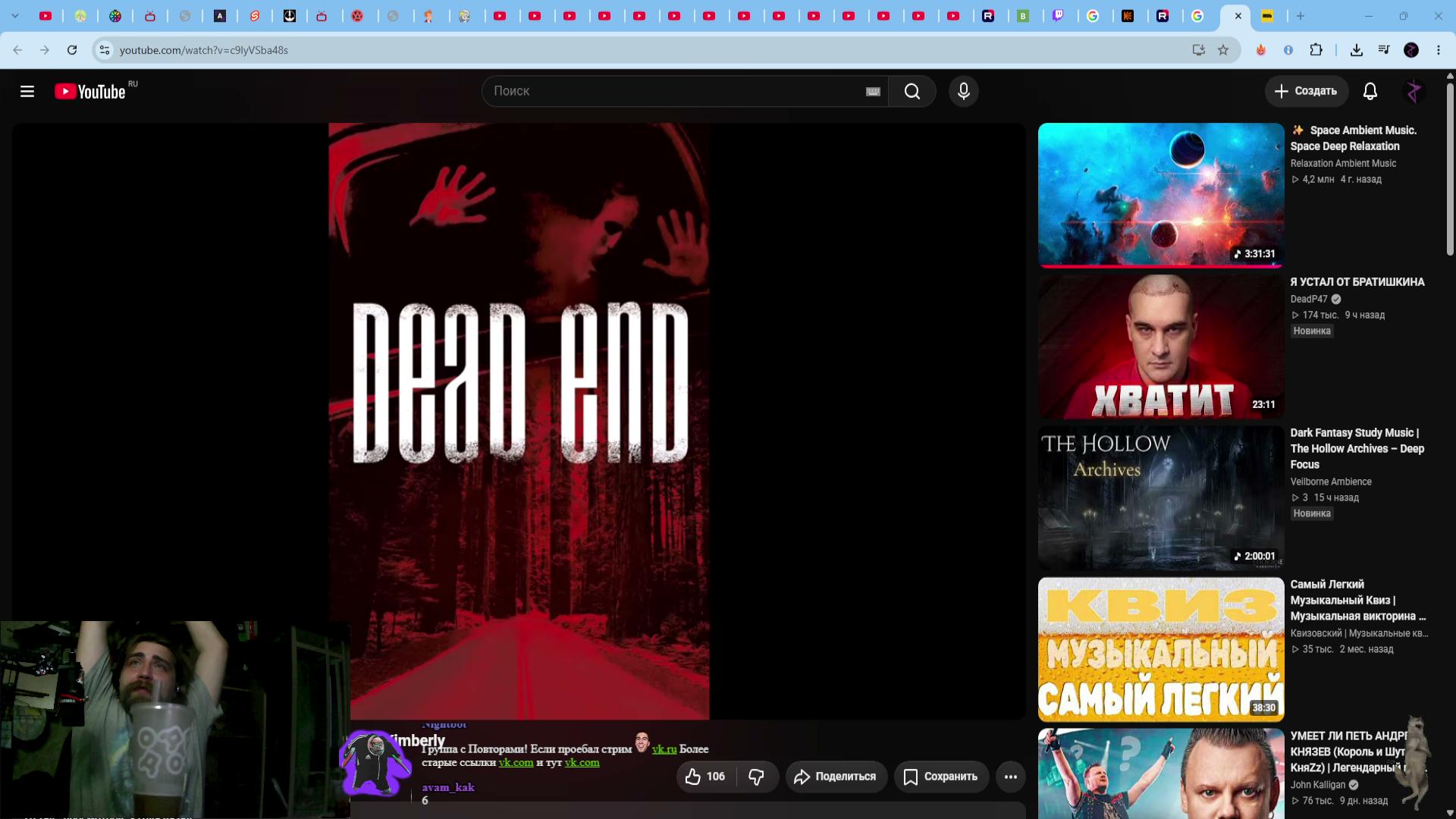Switch to the orange K icon tab

coord(1128,16)
